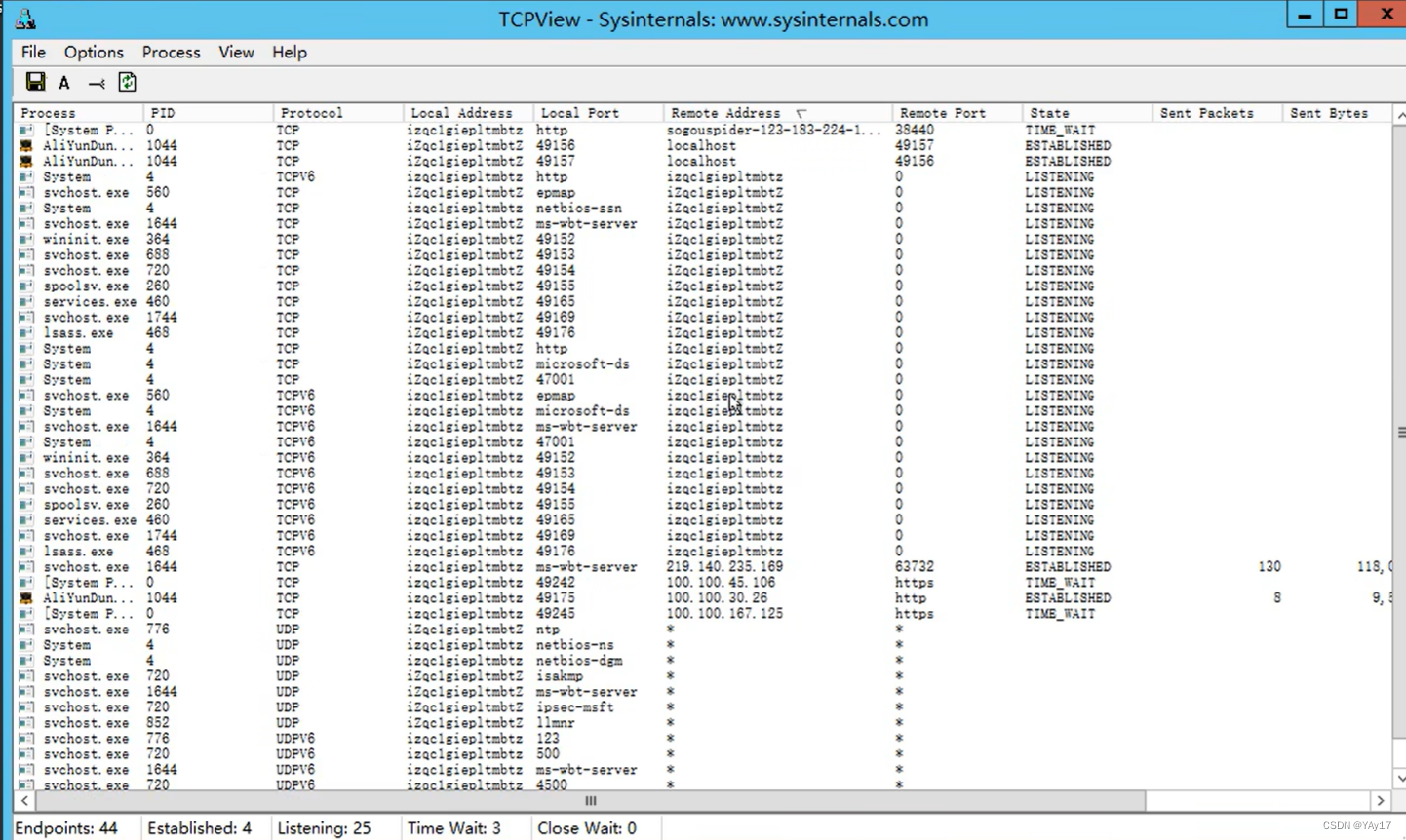Click the PID 852 cell
This screenshot has width=1406, height=840.
[x=158, y=723]
